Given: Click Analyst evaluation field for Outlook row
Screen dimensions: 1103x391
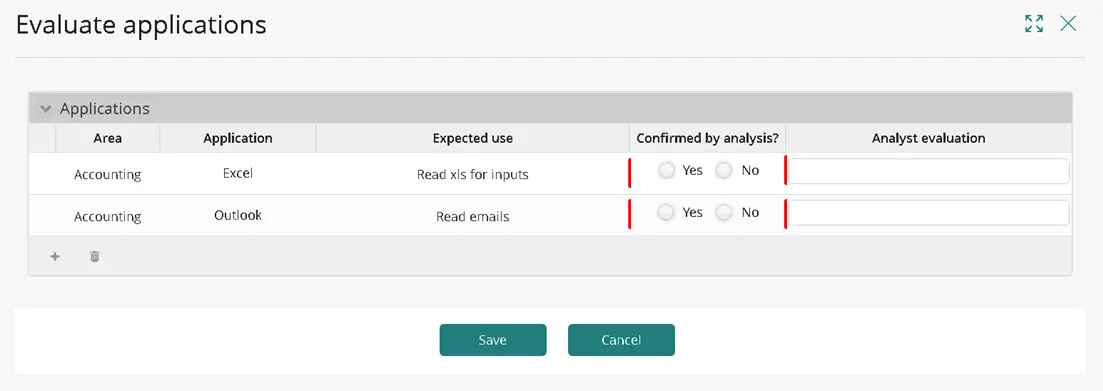Looking at the screenshot, I should coord(929,212).
